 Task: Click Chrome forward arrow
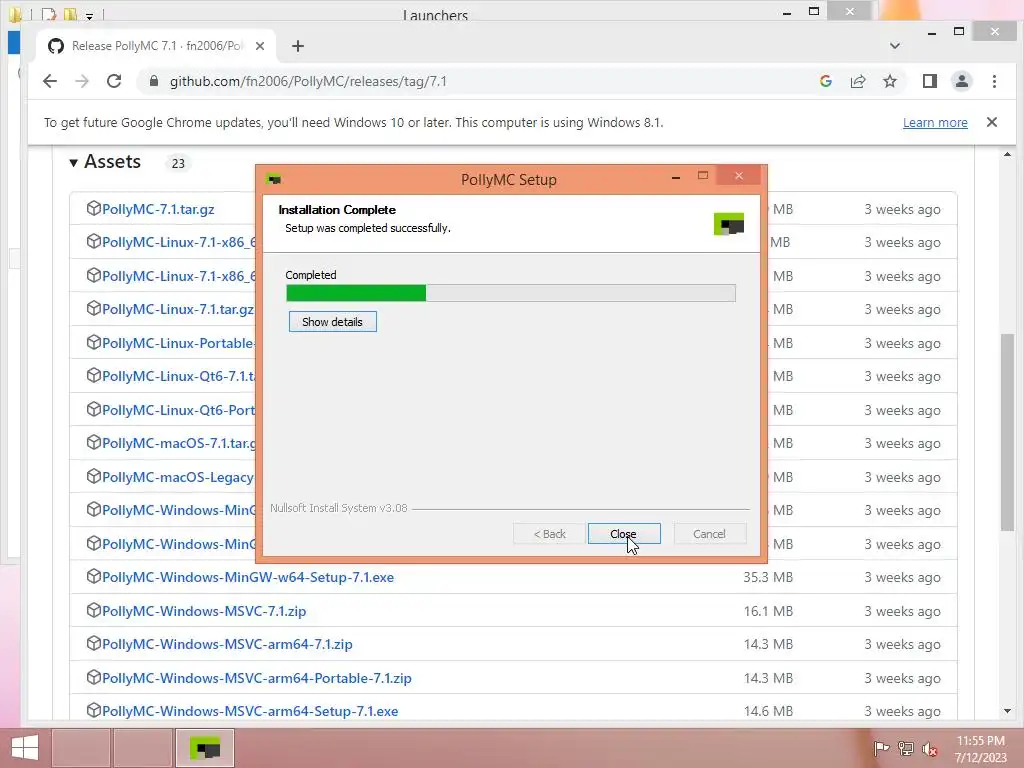coord(82,81)
